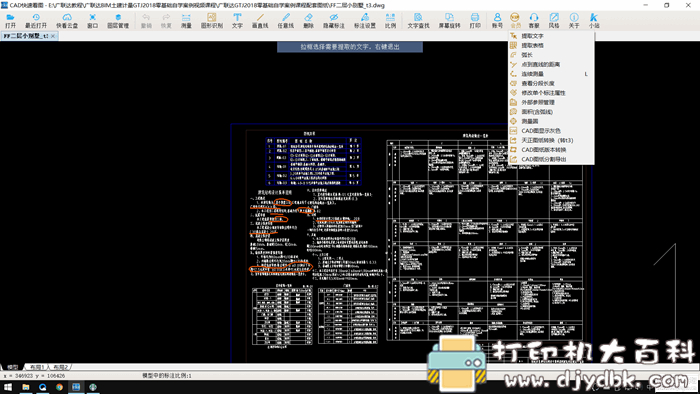Select 修改单个标注属性 menu item
Viewport: 700px width, 394px height.
[551, 93]
